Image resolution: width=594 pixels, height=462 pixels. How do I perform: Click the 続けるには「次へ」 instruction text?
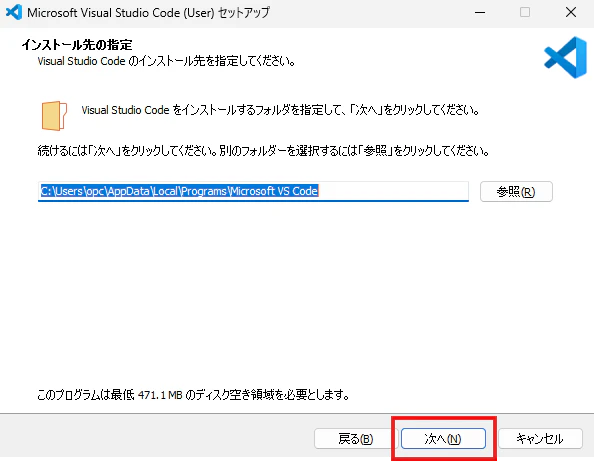tap(263, 151)
